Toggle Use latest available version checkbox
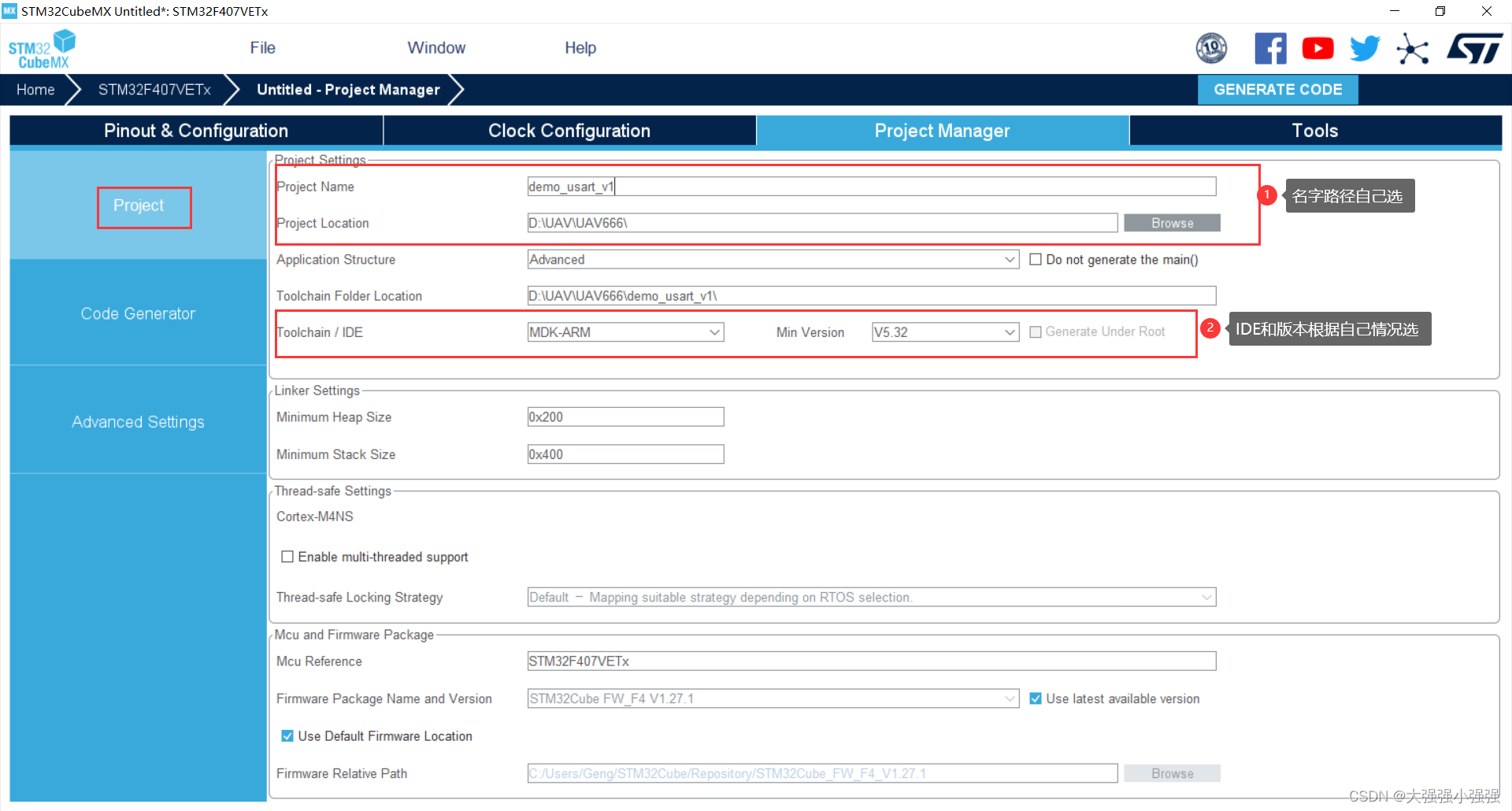 (1036, 698)
